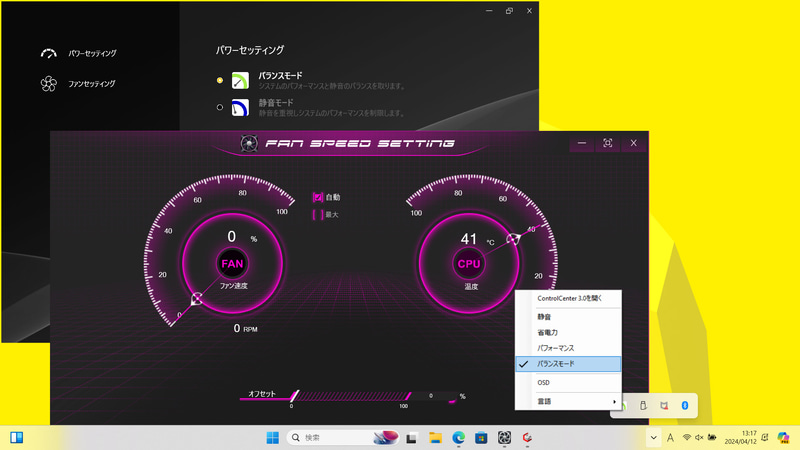Minimize the Fan Speed Setting window
The image size is (800, 450).
582,143
